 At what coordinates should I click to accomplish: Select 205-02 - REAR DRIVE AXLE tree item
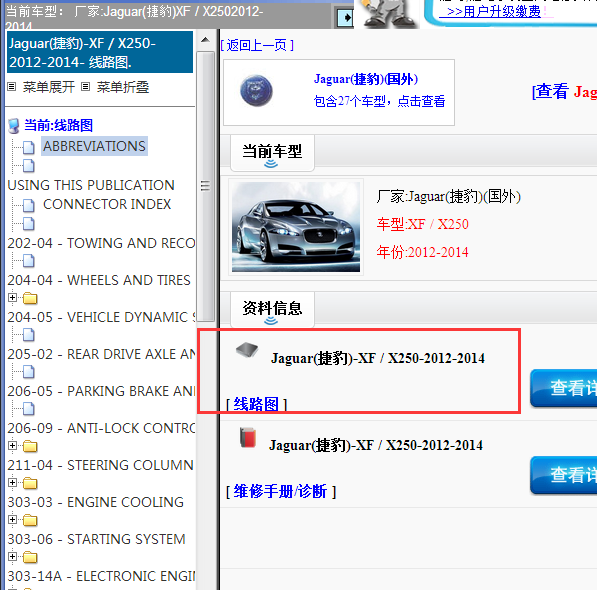click(x=101, y=354)
